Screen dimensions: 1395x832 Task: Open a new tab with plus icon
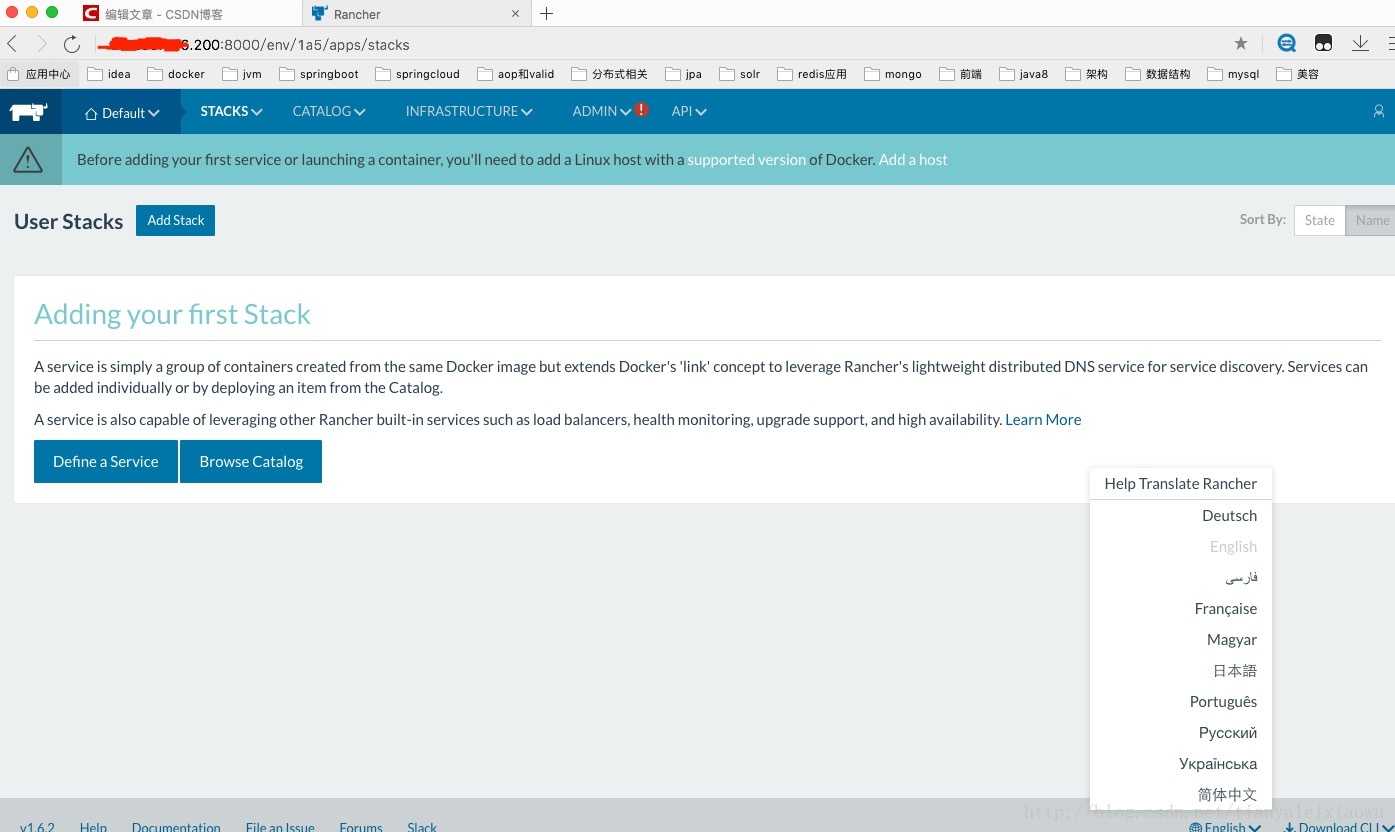pyautogui.click(x=546, y=14)
